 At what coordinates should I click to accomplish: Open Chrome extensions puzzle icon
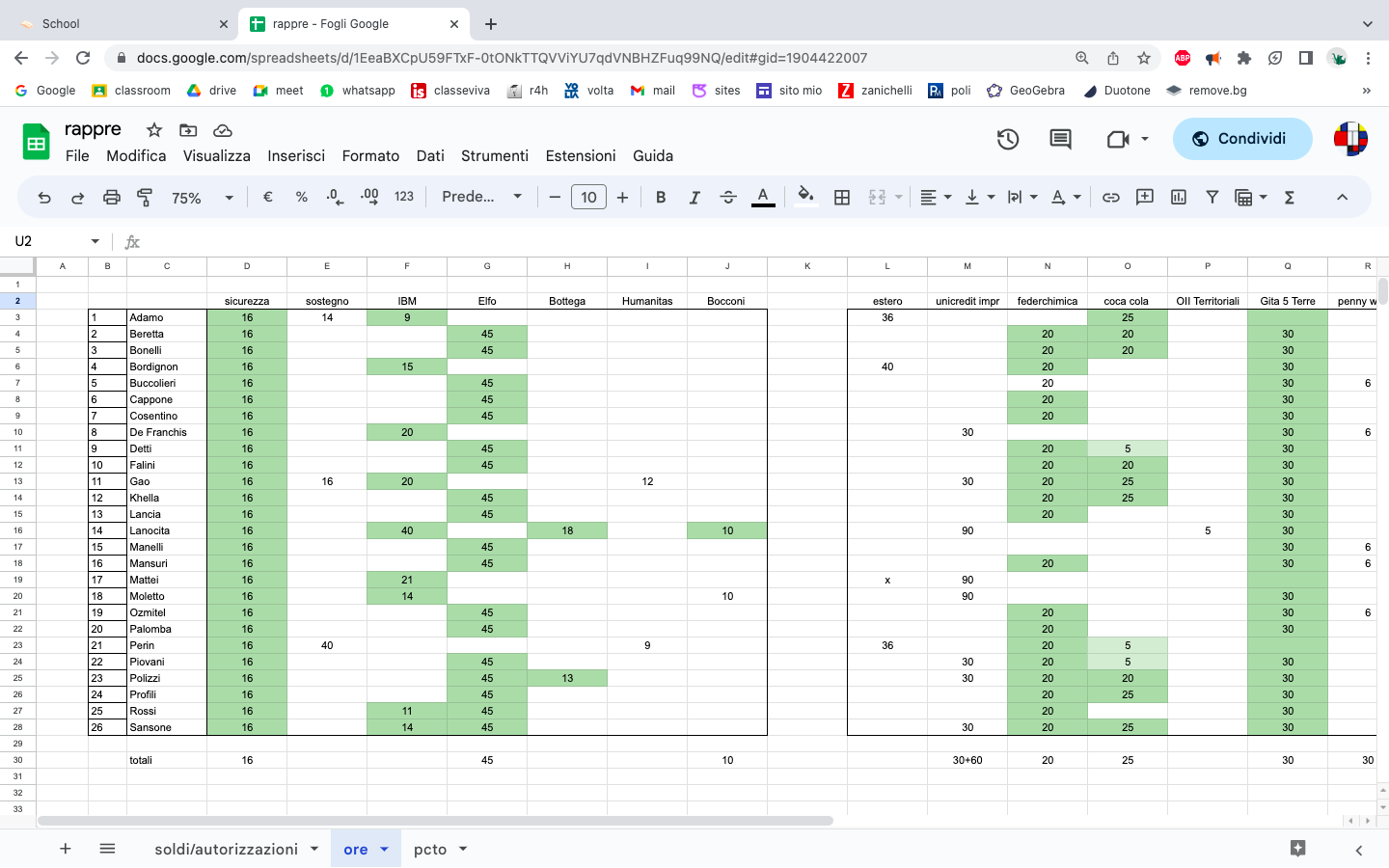[x=1244, y=58]
